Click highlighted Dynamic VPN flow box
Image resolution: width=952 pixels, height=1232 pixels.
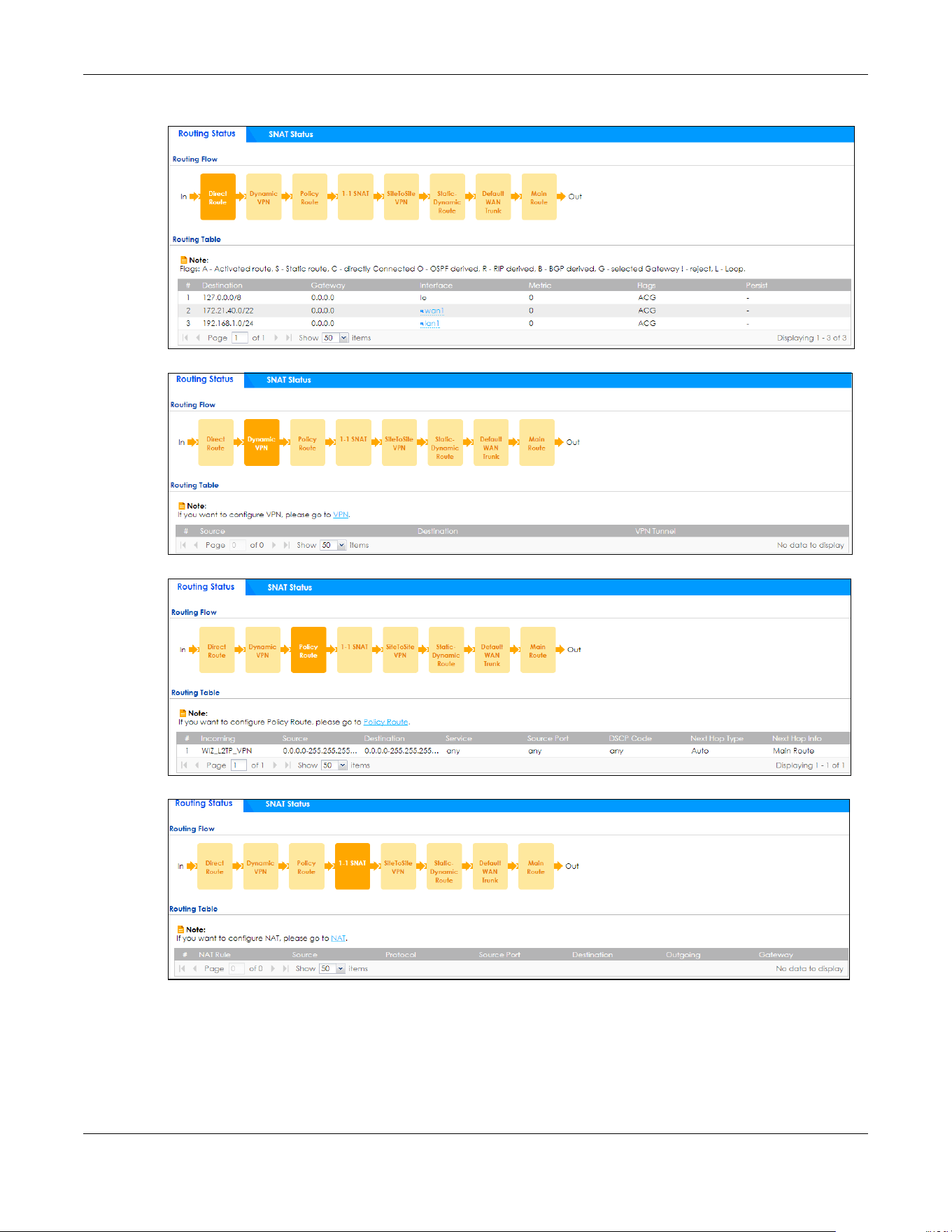coord(262,443)
